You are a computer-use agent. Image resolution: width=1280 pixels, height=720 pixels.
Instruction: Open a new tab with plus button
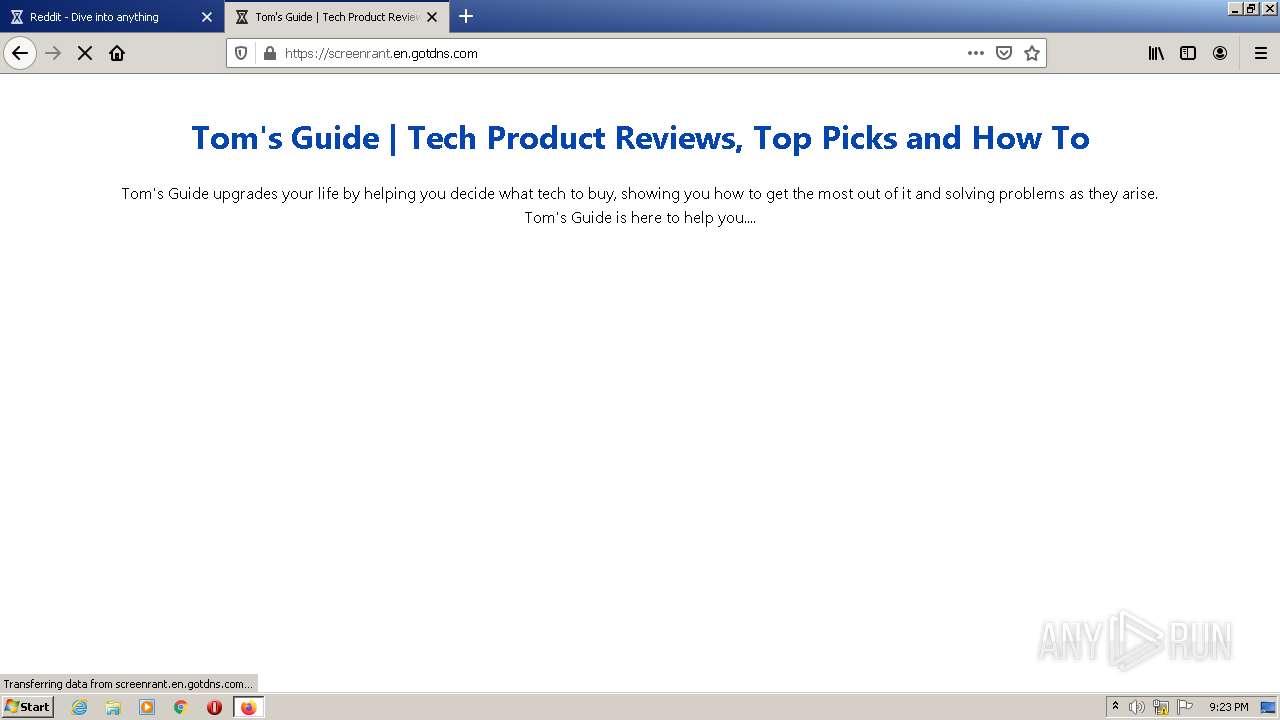coord(466,16)
